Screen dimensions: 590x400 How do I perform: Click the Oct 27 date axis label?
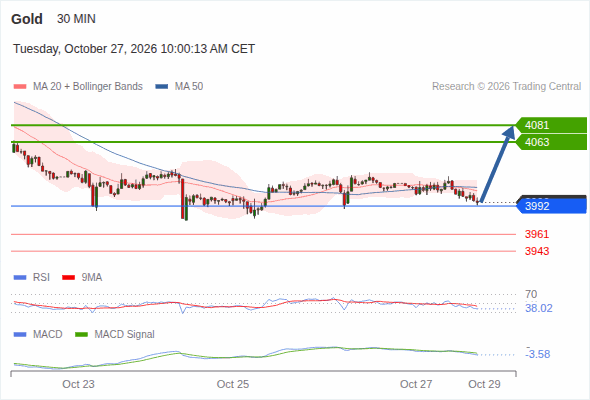pyautogui.click(x=416, y=384)
